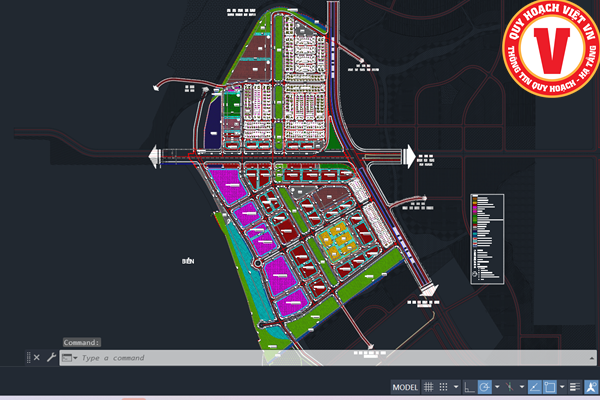Image resolution: width=600 pixels, height=400 pixels.
Task: Expand the Snap mode settings arrow
Action: tap(456, 387)
